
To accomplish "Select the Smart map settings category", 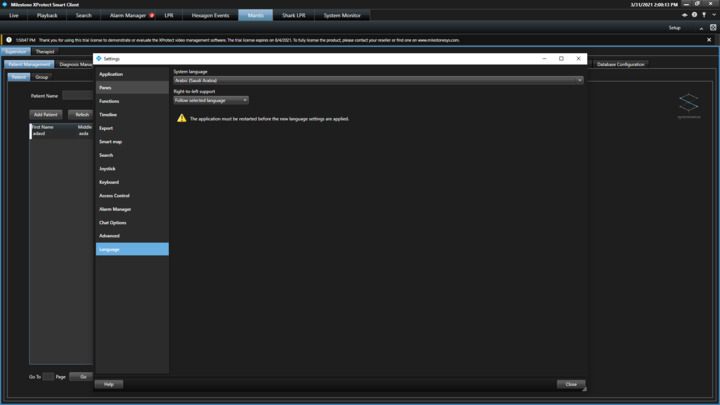I will coord(110,142).
